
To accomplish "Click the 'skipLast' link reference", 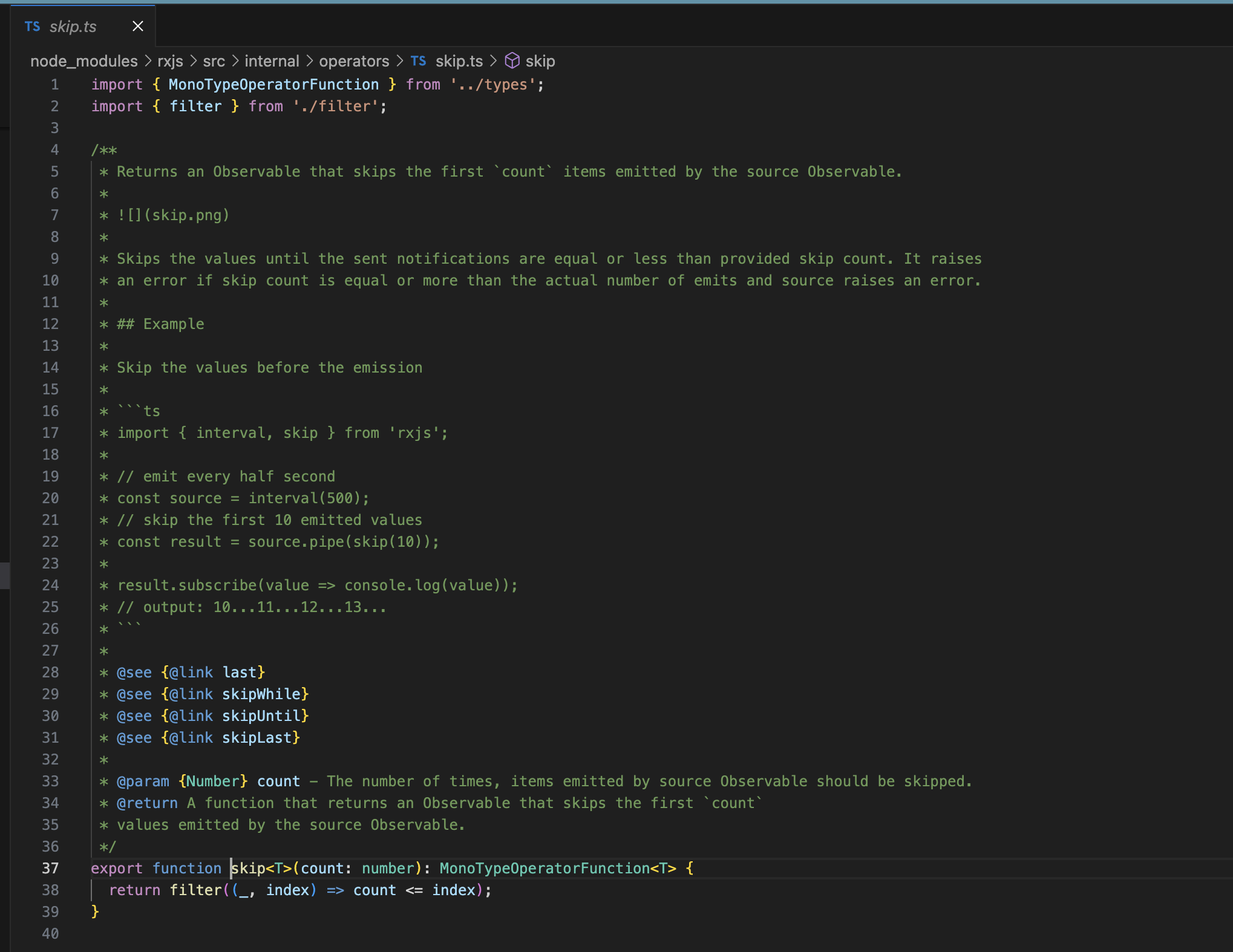I will (257, 737).
